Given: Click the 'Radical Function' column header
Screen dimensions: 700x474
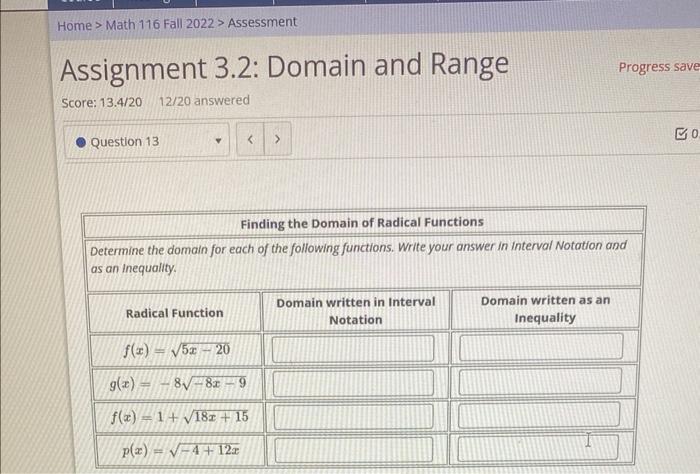Looking at the screenshot, I should (175, 313).
